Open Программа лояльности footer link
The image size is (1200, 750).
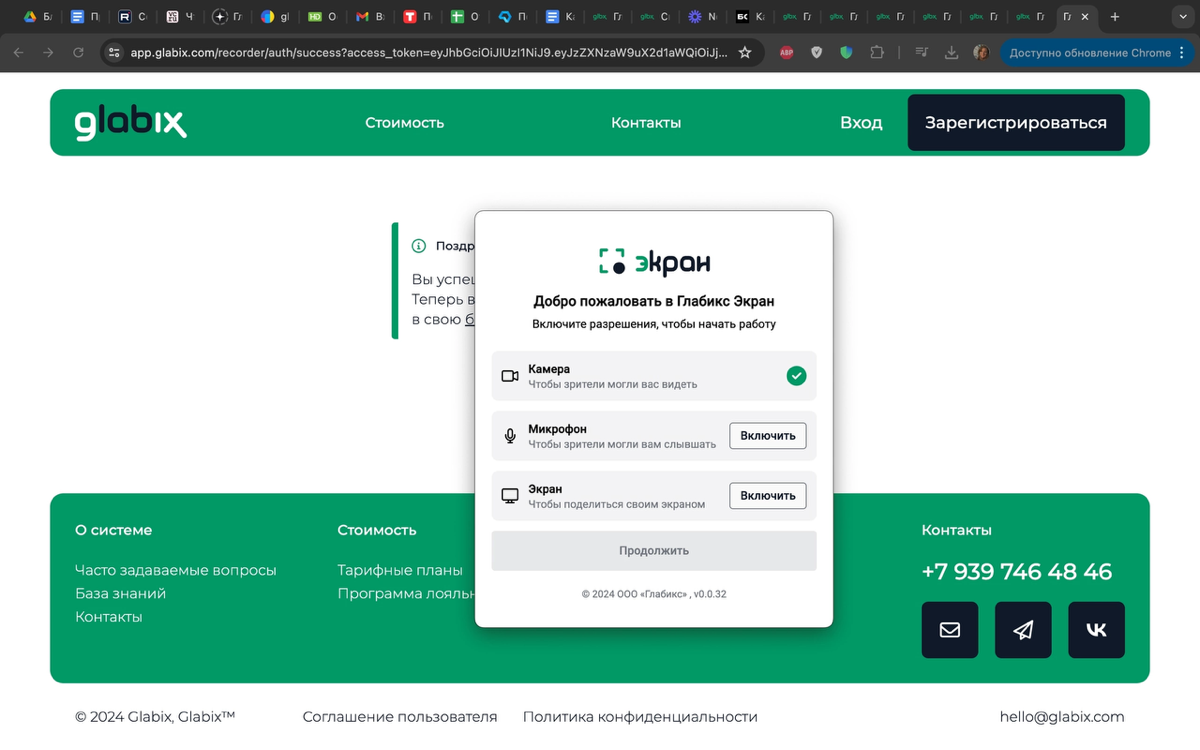coord(406,593)
